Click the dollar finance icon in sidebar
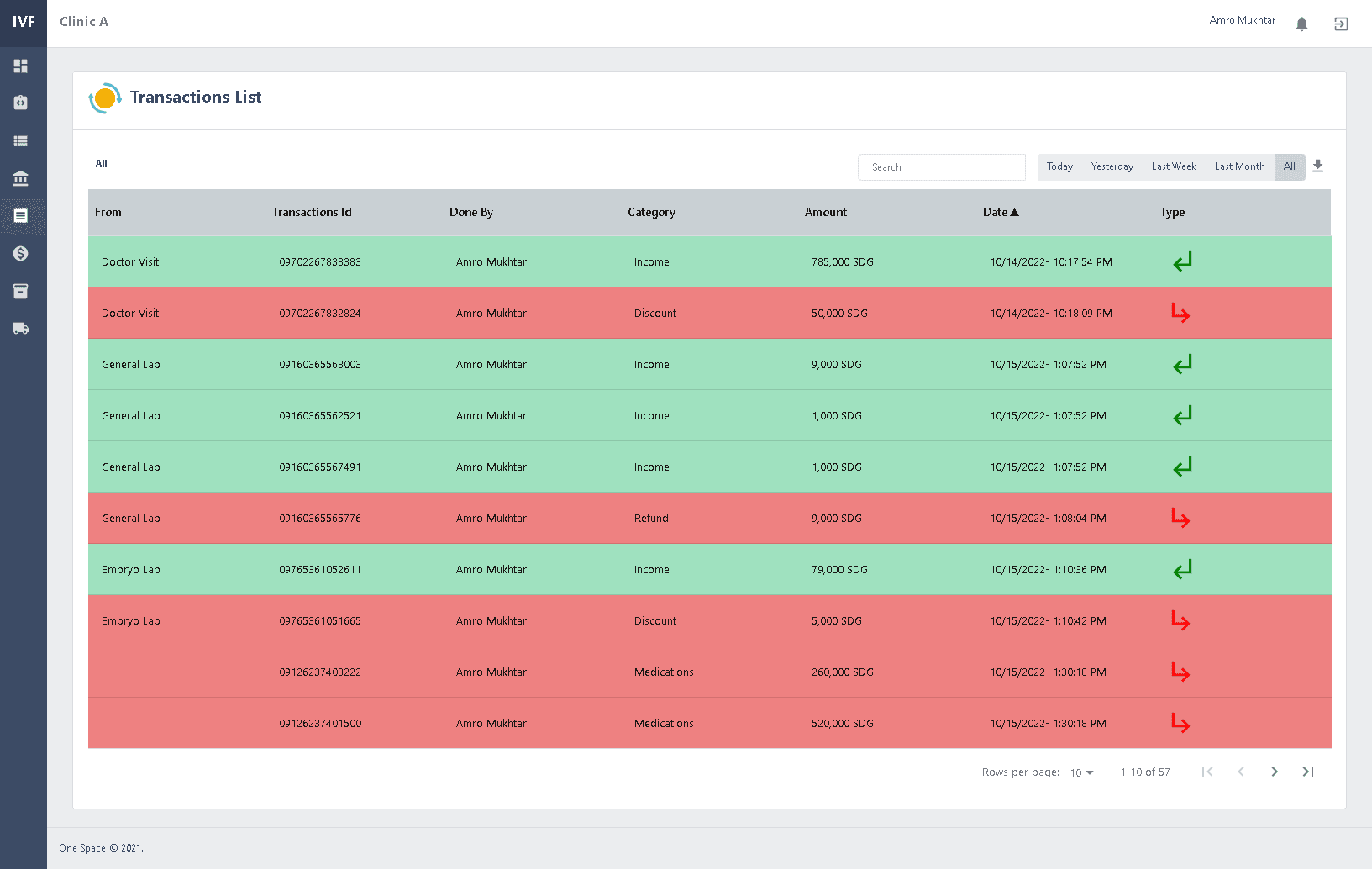Screen dimensions: 1372x870 pos(22,253)
